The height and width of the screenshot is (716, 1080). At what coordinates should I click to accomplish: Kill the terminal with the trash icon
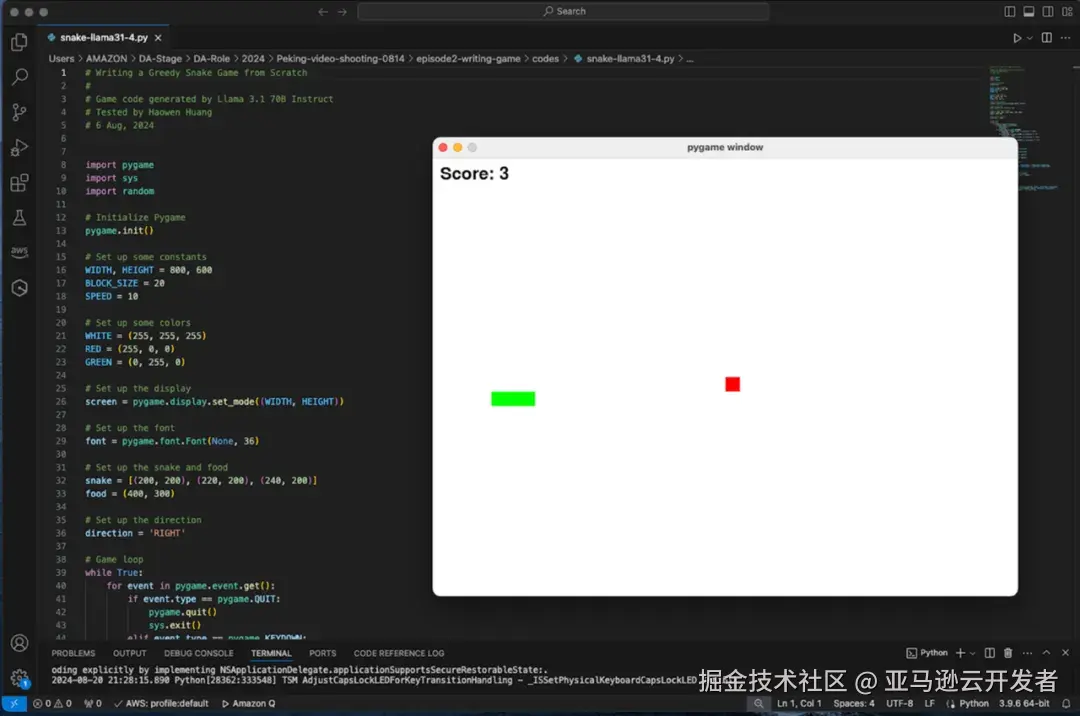coord(1008,653)
